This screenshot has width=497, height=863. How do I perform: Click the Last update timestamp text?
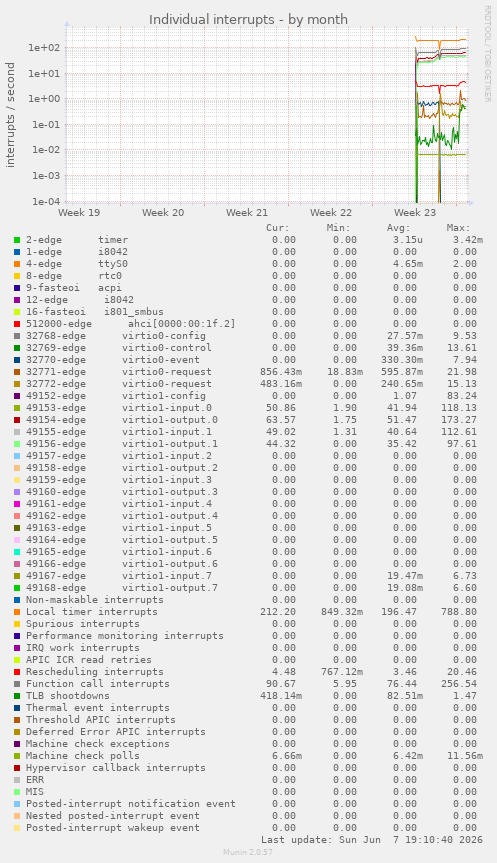point(372,840)
